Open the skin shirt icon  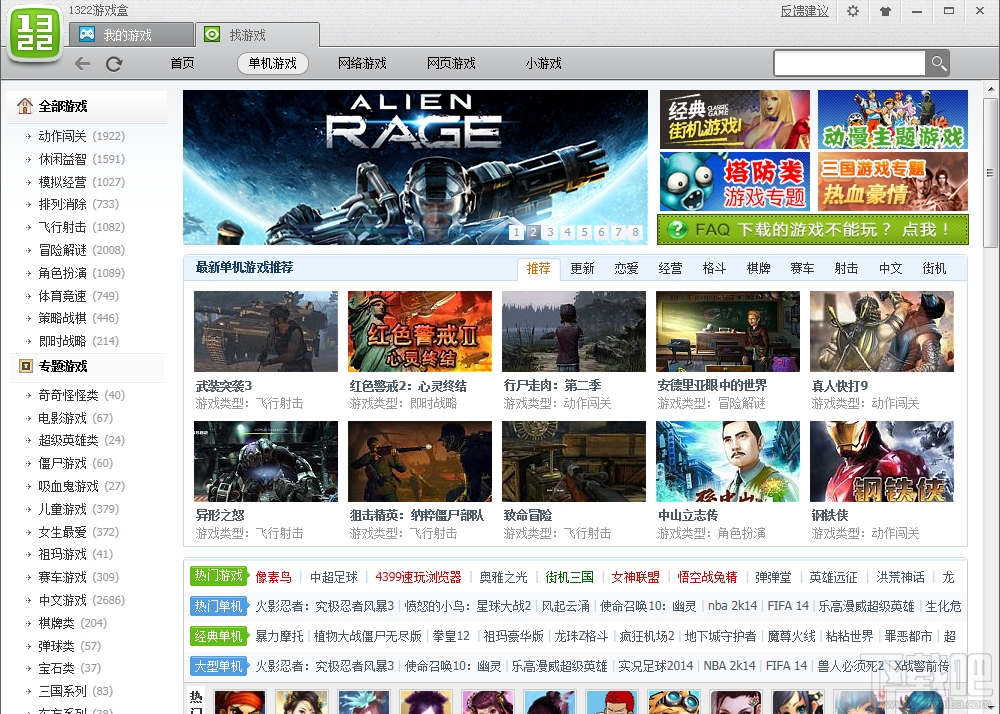click(885, 11)
